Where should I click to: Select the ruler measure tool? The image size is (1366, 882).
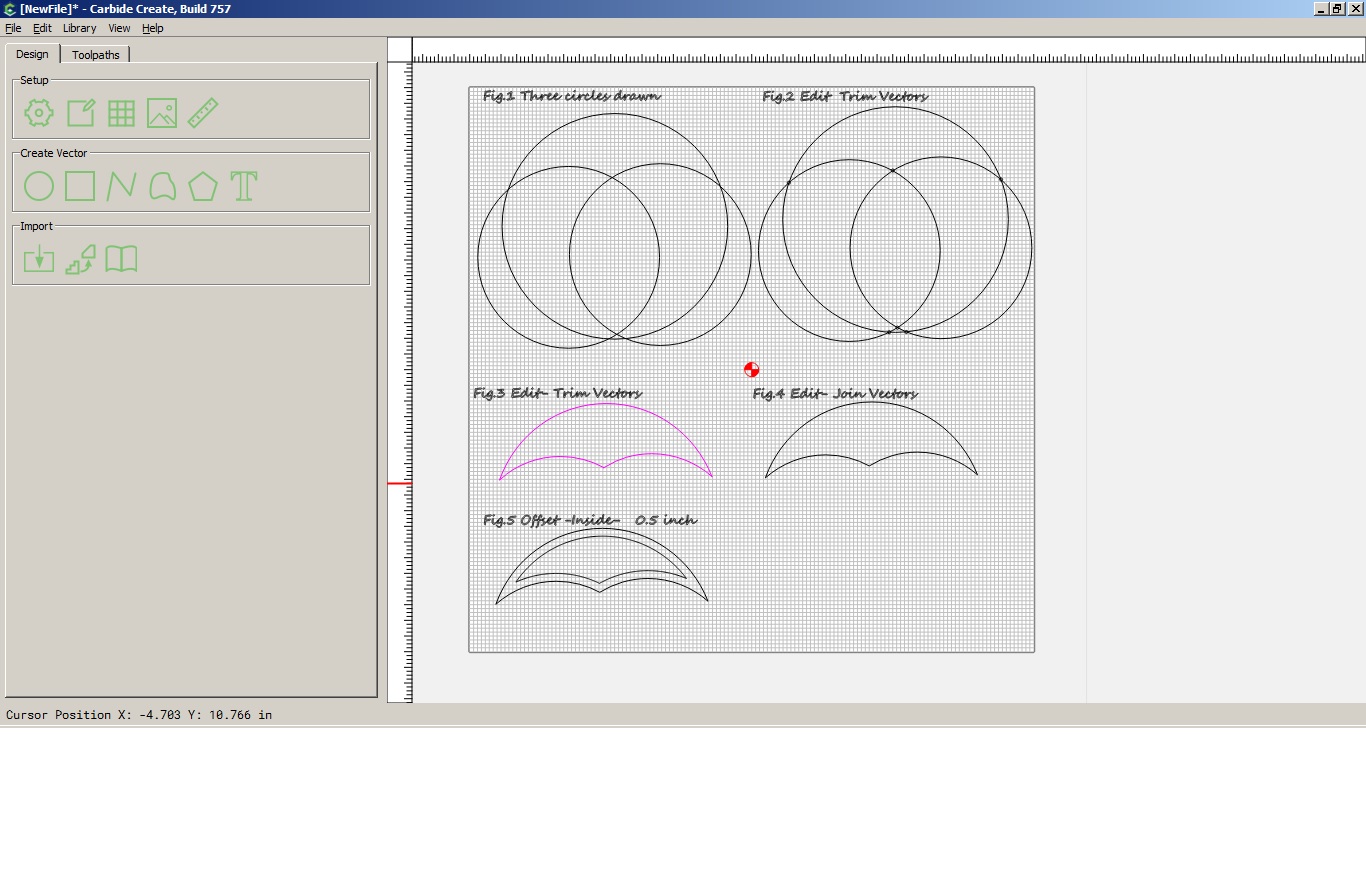(x=203, y=113)
